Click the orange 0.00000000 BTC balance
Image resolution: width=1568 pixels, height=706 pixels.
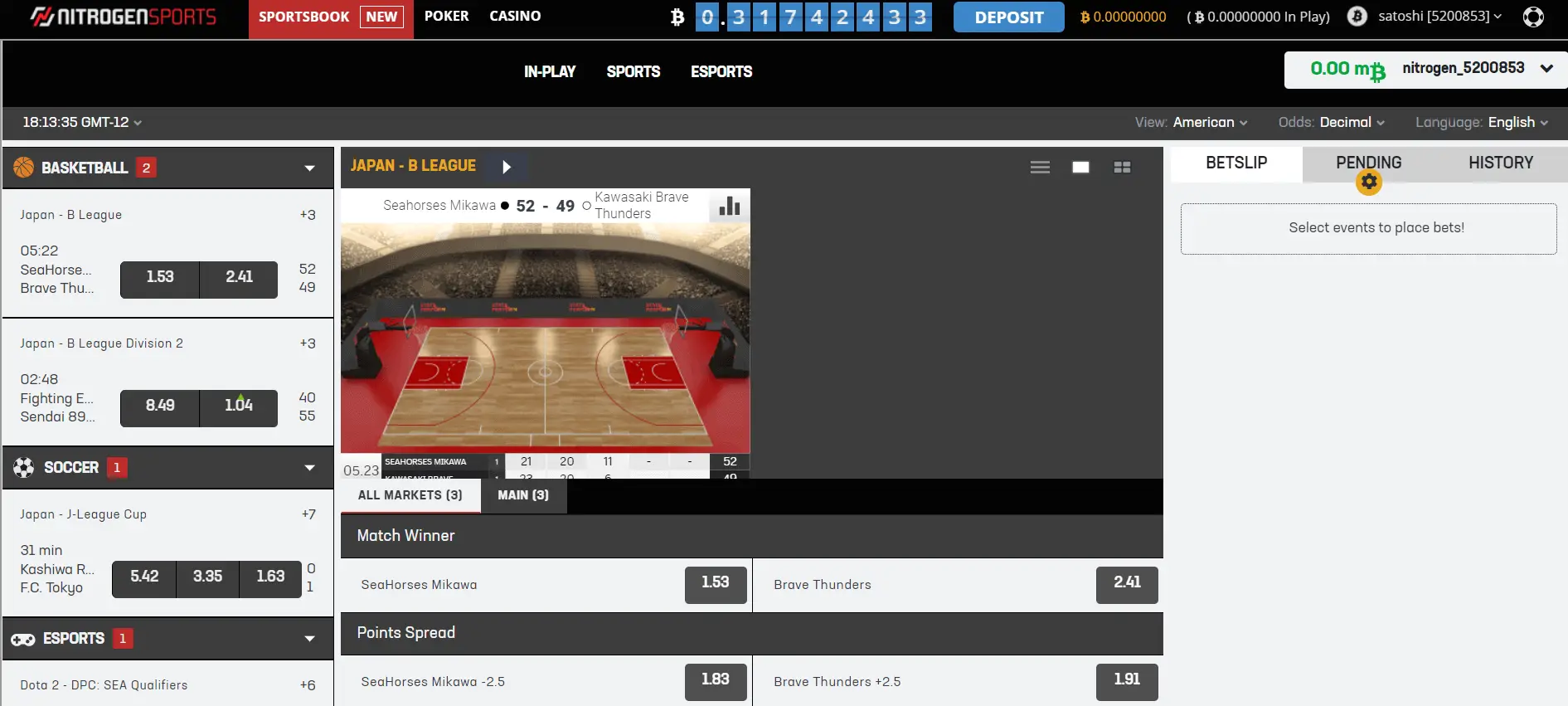click(1123, 17)
